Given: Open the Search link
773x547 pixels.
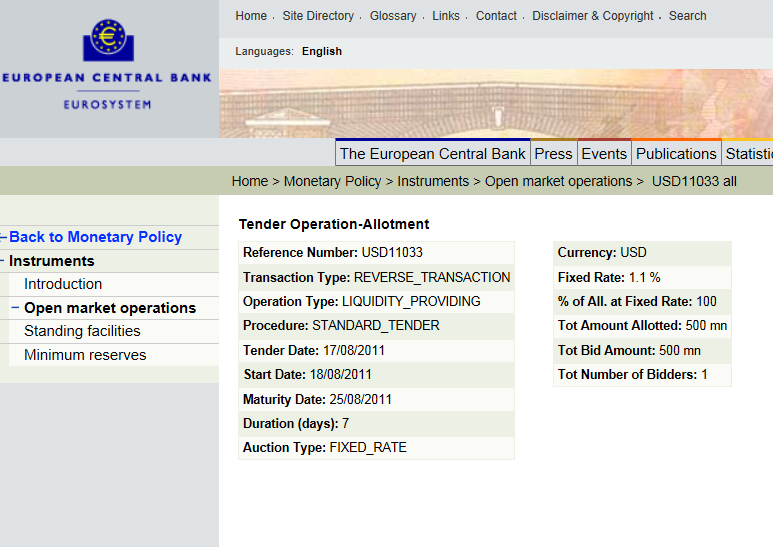Looking at the screenshot, I should coord(687,16).
